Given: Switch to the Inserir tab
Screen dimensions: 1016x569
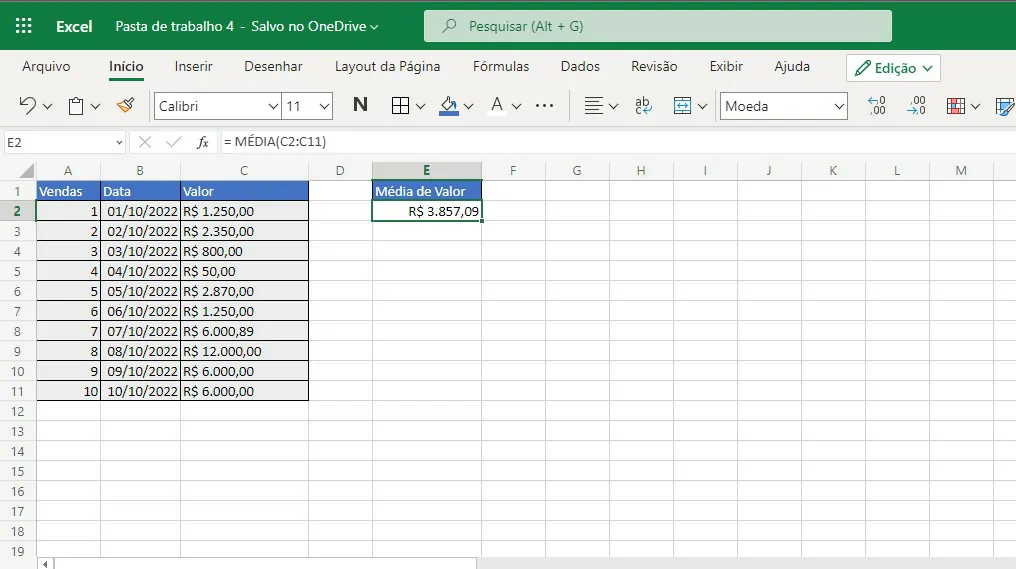Looking at the screenshot, I should [193, 66].
